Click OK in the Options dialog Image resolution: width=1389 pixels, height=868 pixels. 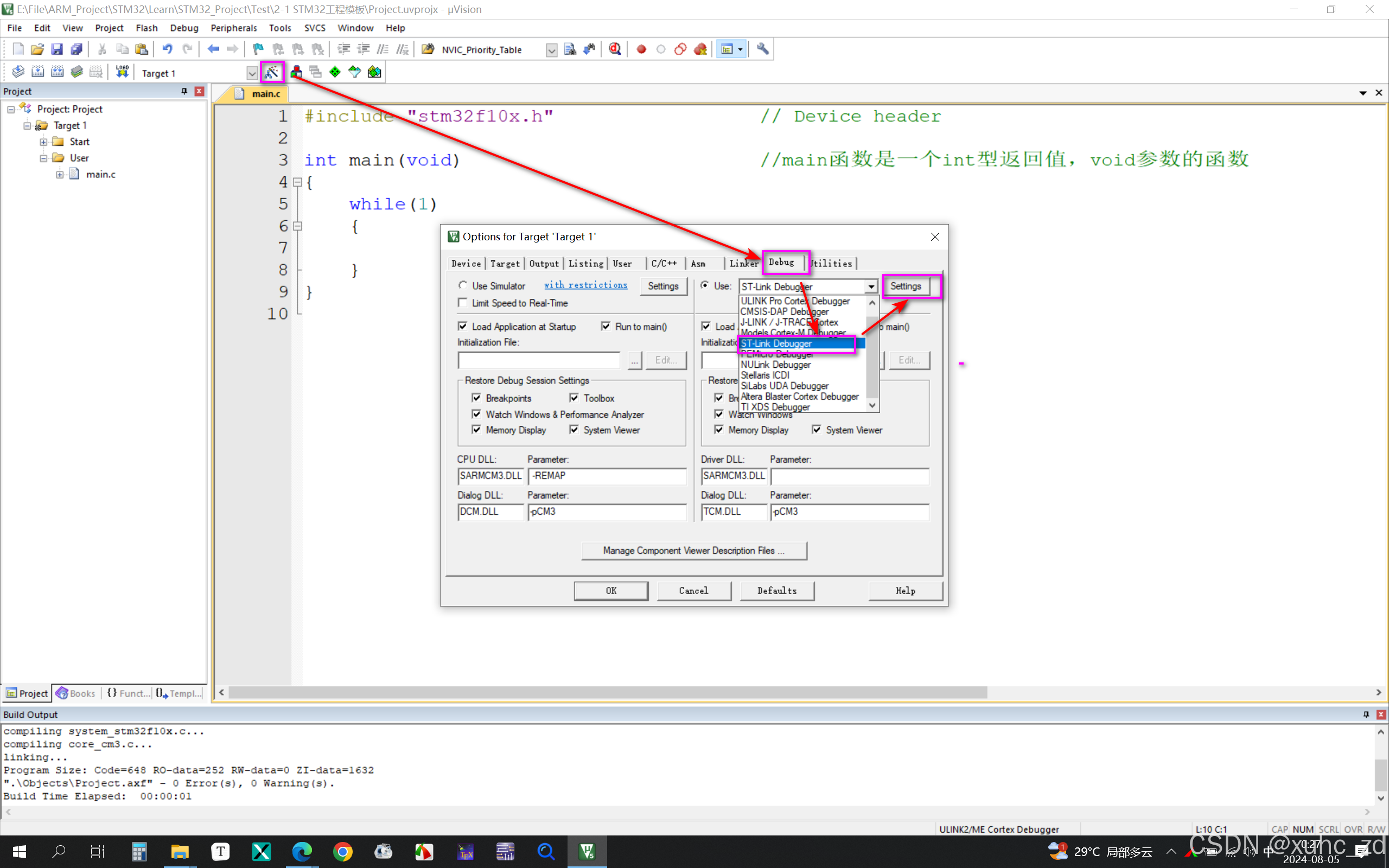[x=611, y=591]
